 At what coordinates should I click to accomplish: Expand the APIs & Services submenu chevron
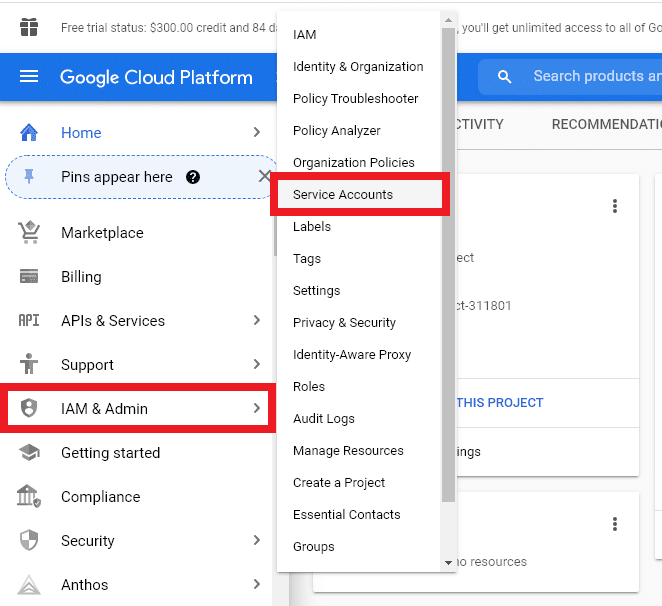click(257, 320)
